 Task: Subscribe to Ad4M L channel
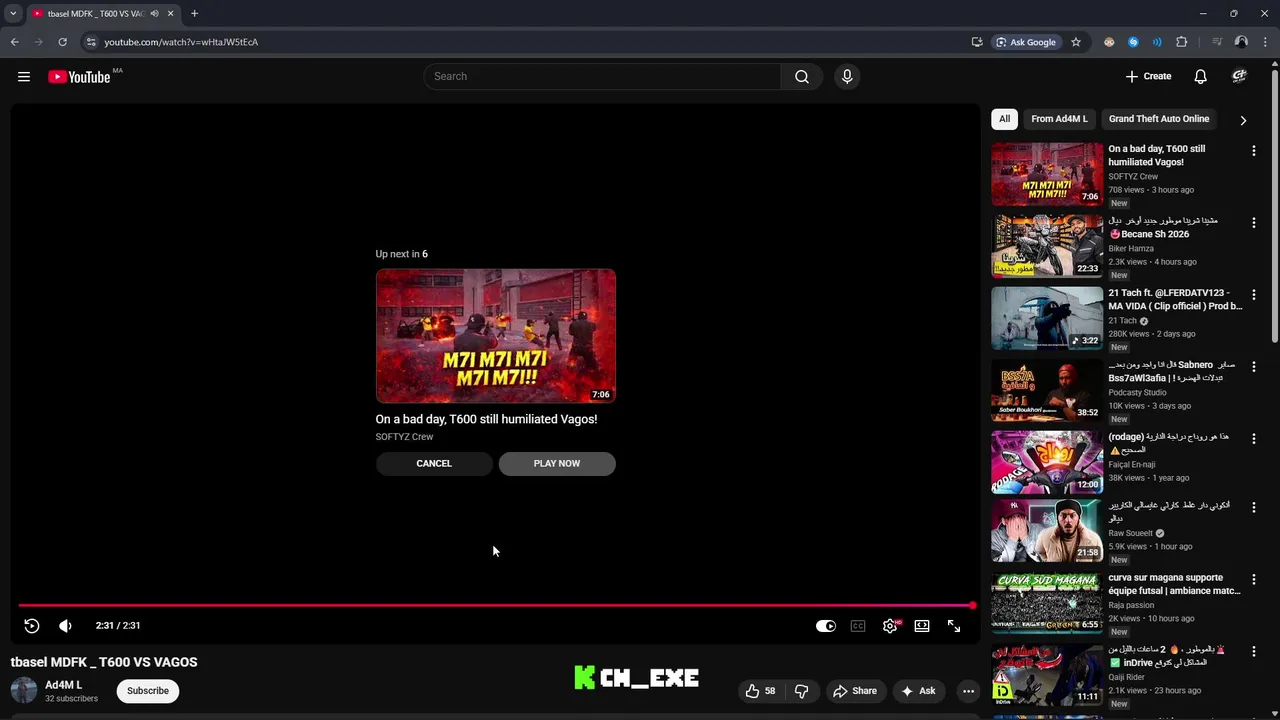pyautogui.click(x=148, y=691)
